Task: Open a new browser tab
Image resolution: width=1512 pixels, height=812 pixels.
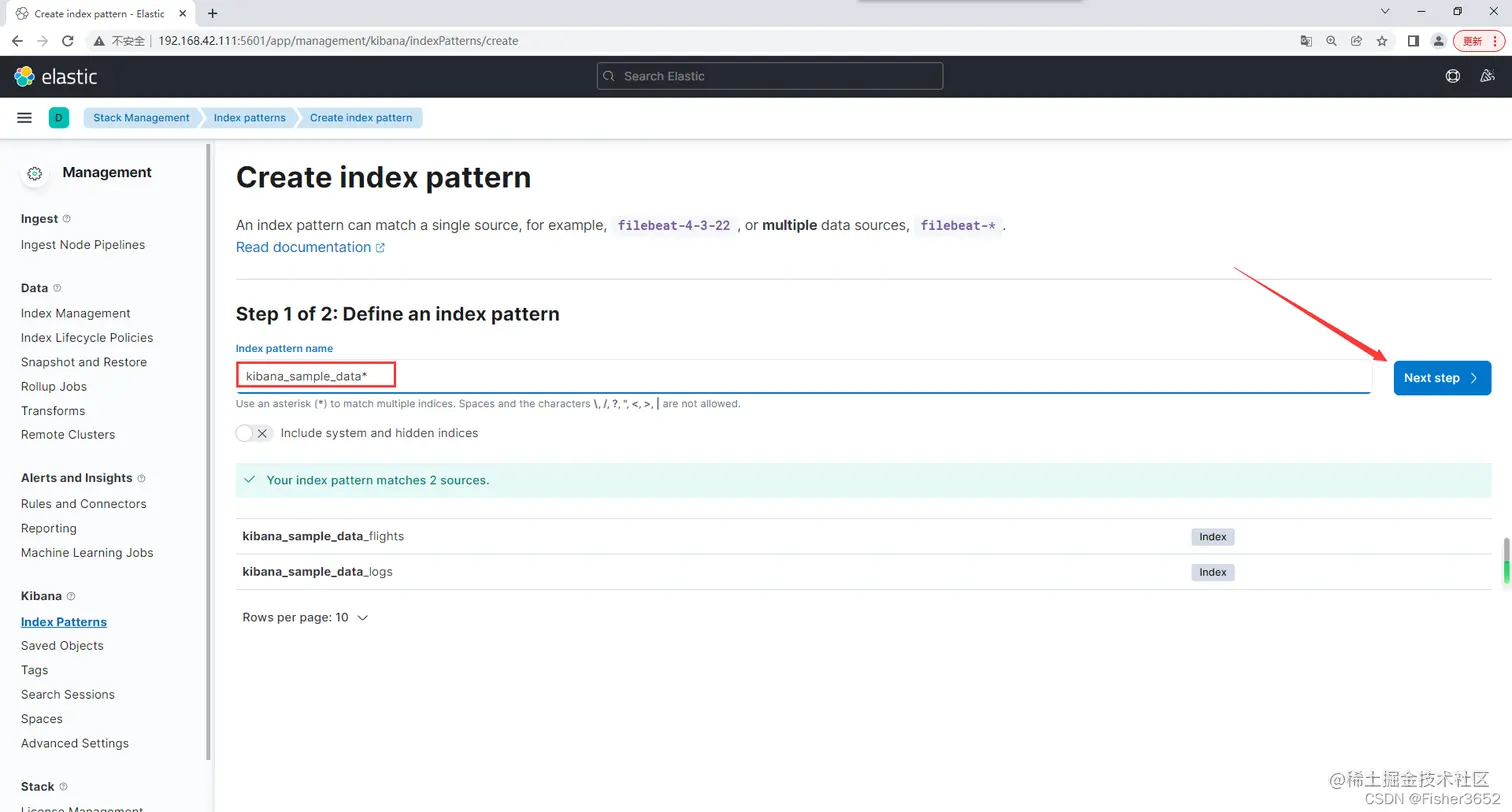Action: pyautogui.click(x=212, y=13)
